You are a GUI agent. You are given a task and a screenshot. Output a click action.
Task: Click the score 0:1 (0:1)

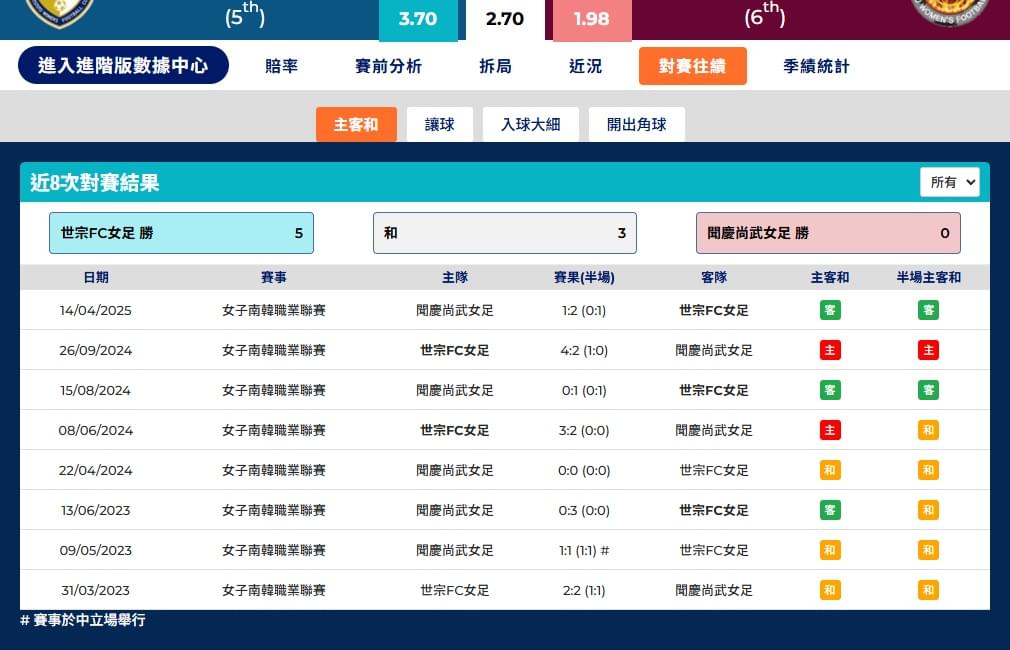click(x=584, y=390)
